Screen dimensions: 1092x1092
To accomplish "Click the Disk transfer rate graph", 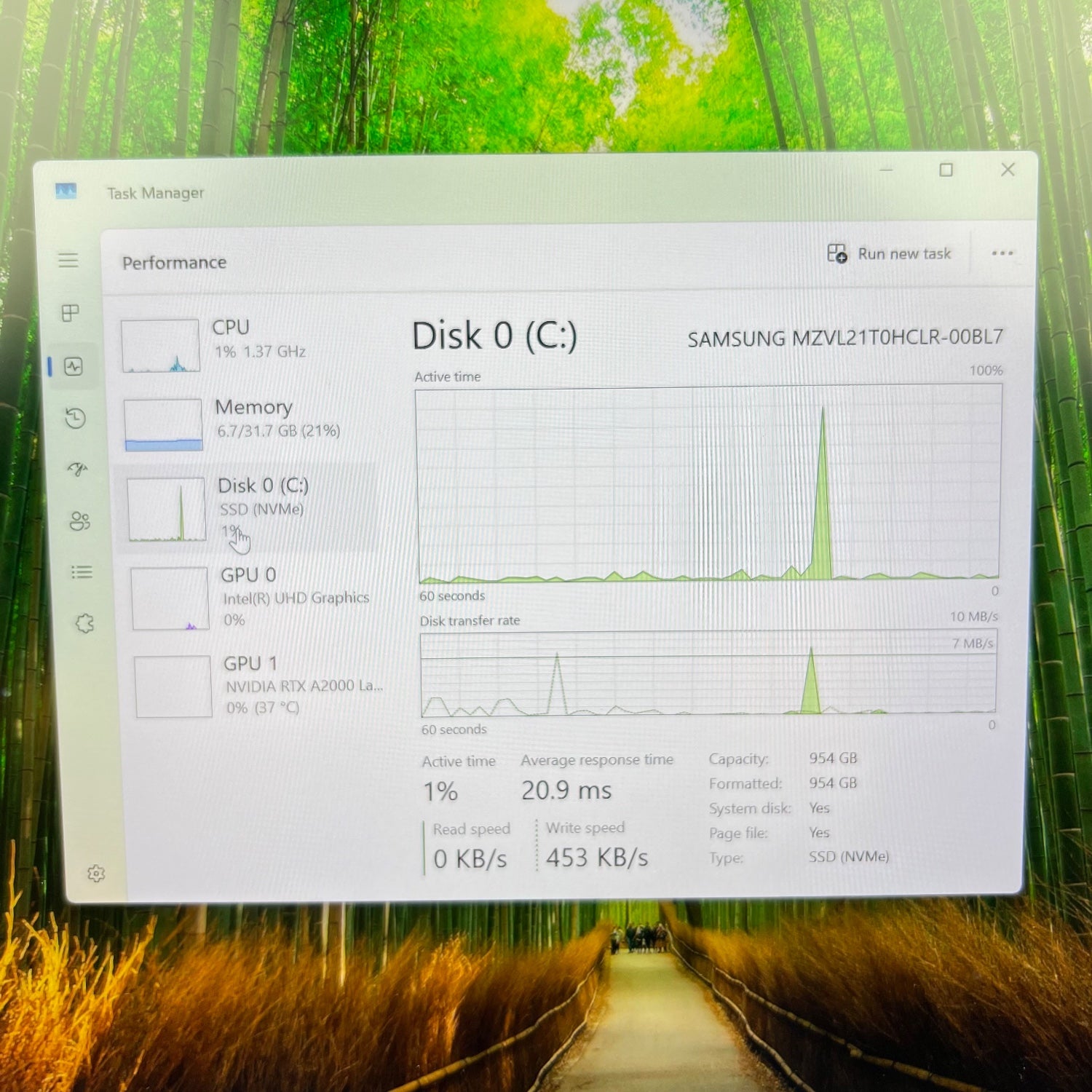I will point(708,673).
